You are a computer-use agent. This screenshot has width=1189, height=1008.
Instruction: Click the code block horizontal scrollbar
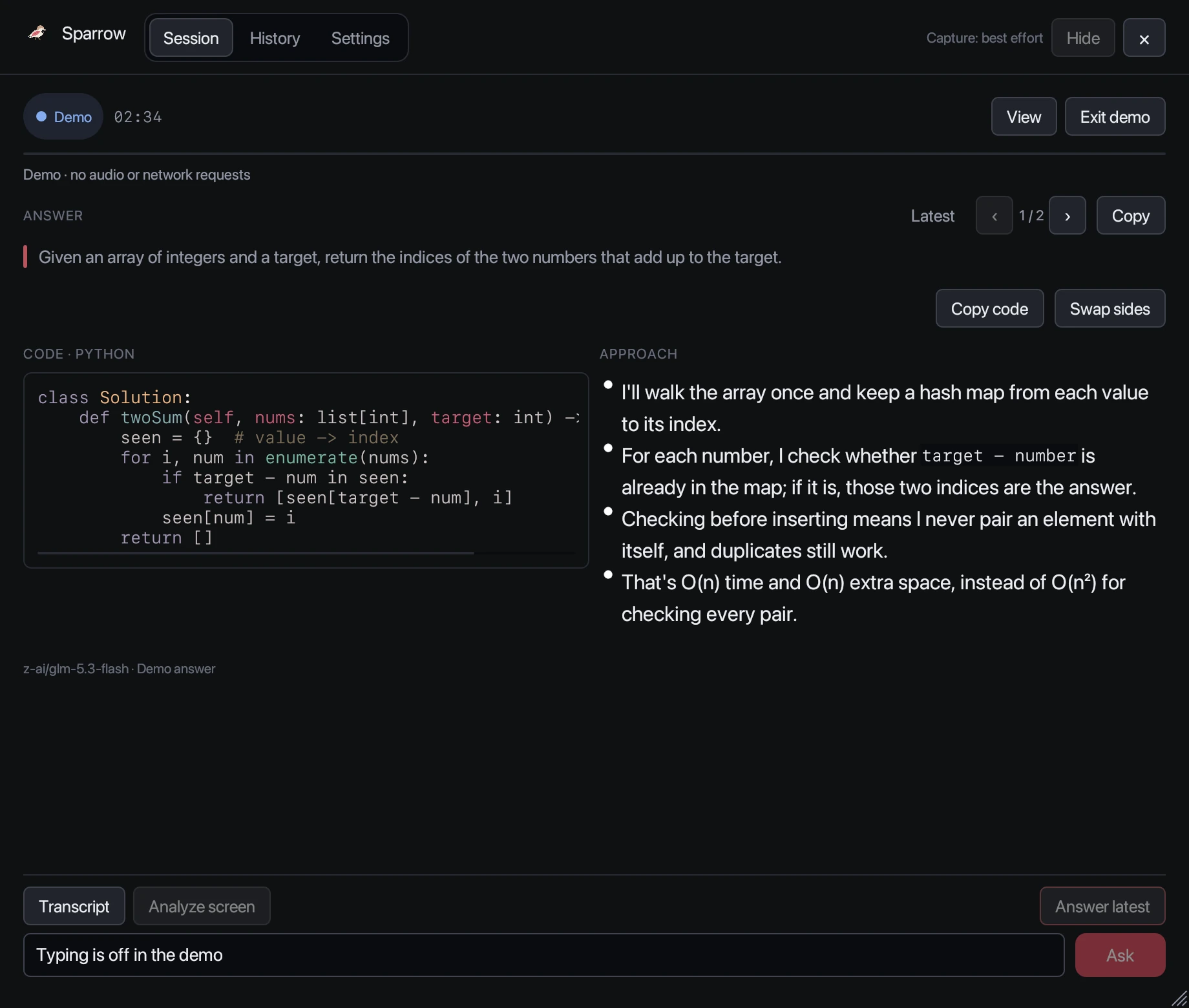pyautogui.click(x=255, y=553)
